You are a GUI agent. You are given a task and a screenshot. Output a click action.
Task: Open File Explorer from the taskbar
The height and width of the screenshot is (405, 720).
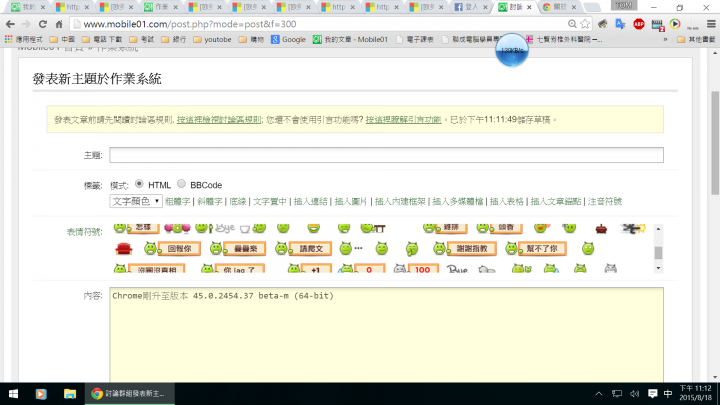click(x=70, y=394)
